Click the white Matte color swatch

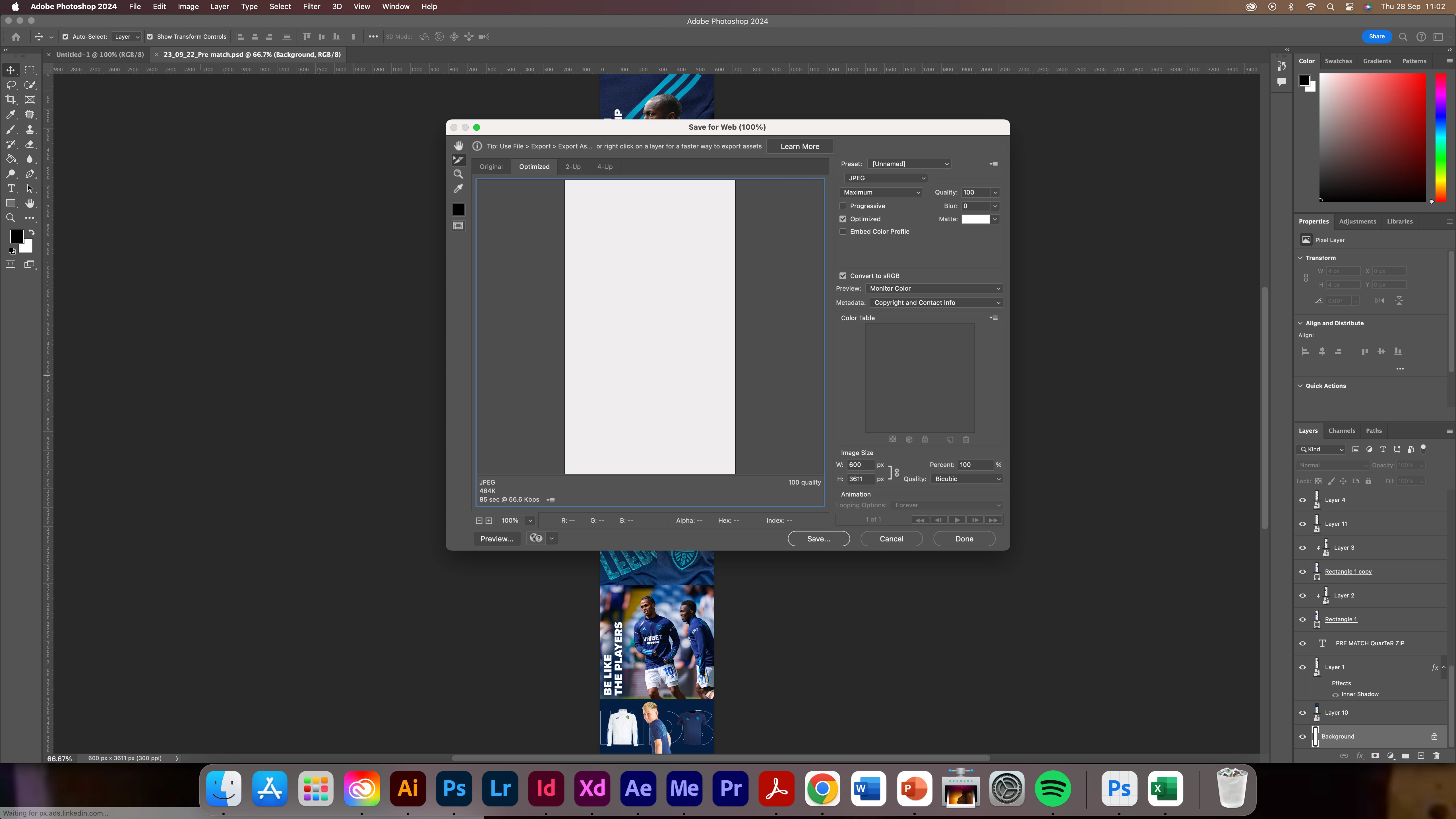tap(976, 219)
